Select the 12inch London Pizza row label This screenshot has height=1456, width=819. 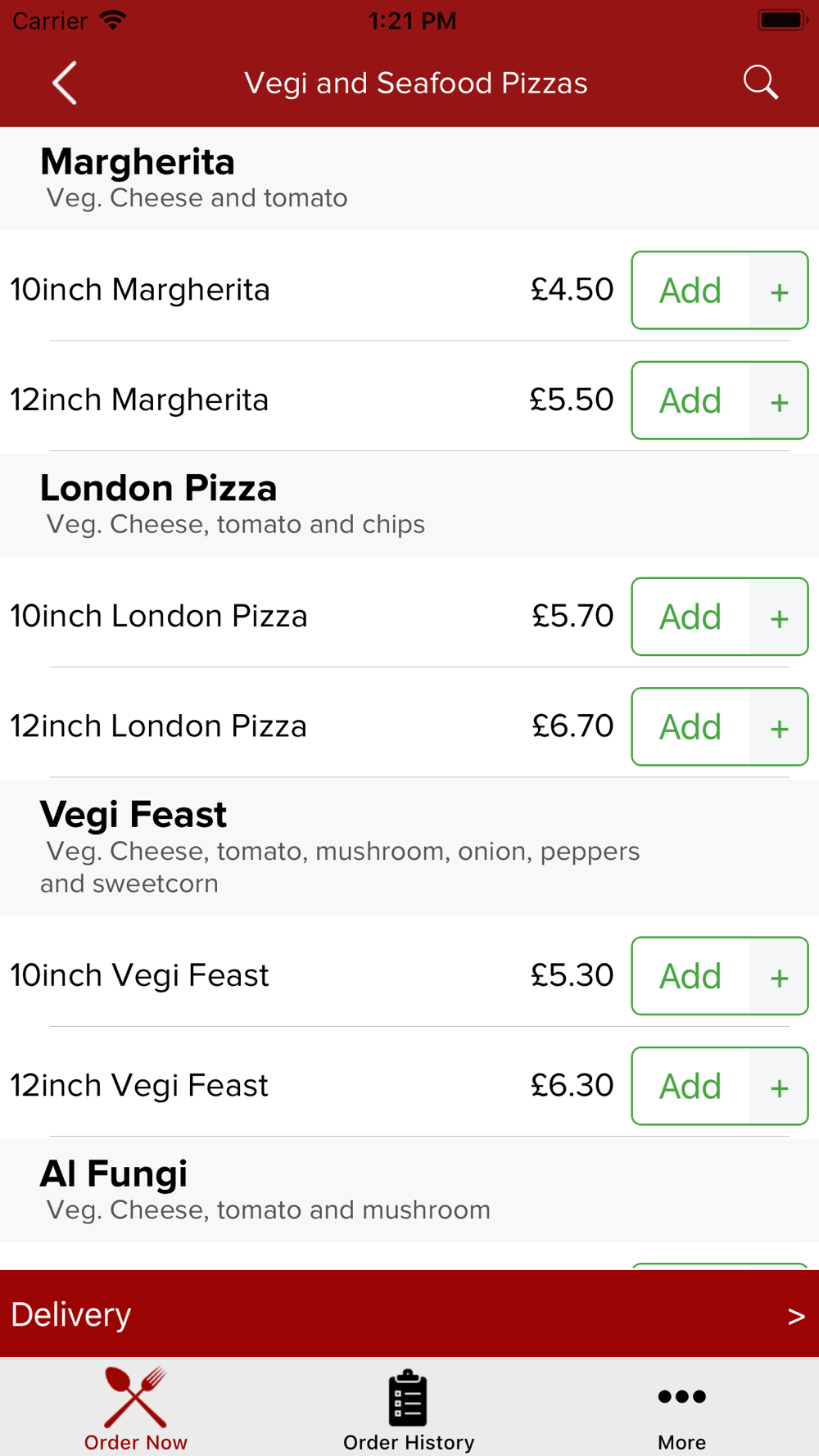point(158,726)
